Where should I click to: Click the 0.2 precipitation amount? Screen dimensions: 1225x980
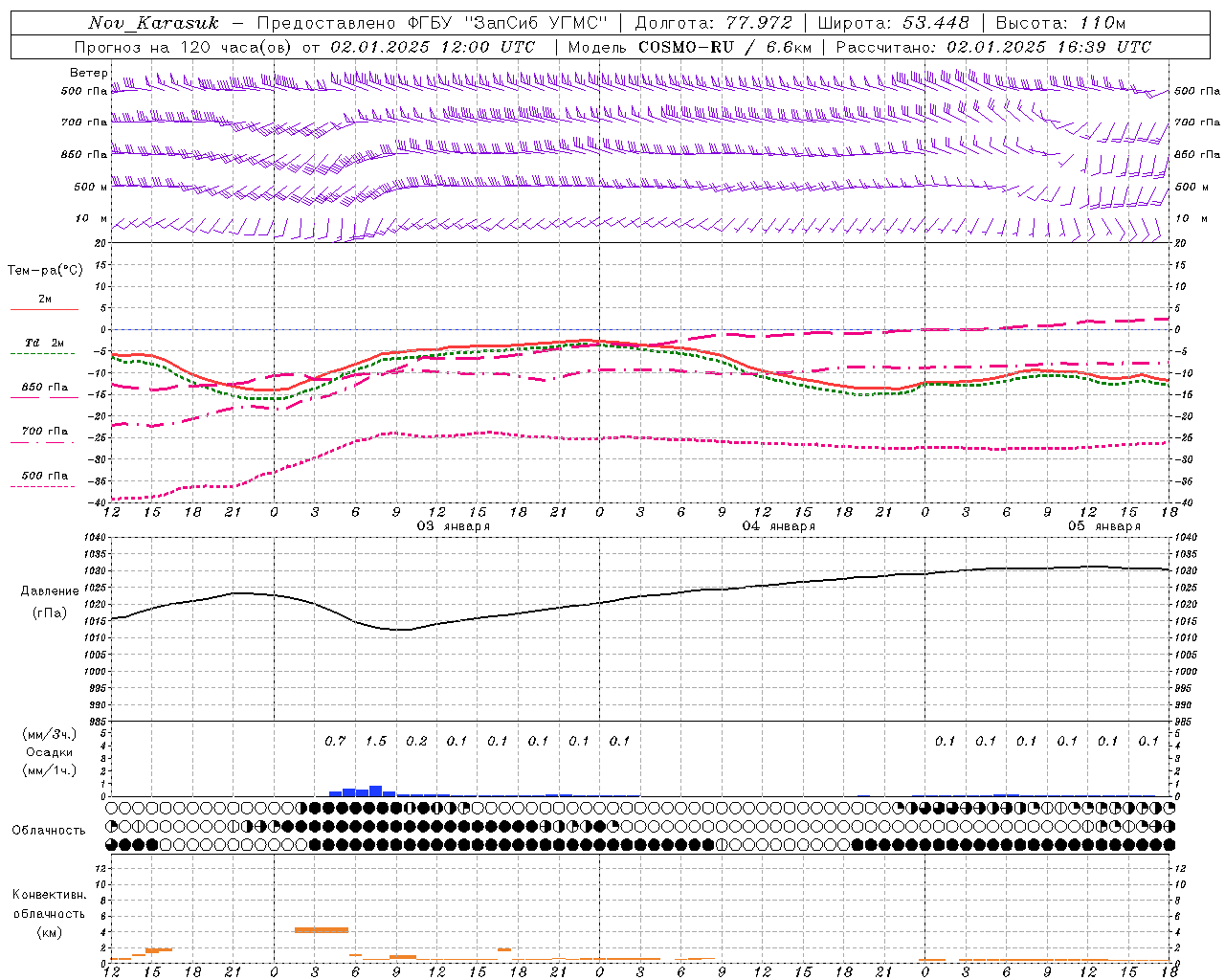416,741
